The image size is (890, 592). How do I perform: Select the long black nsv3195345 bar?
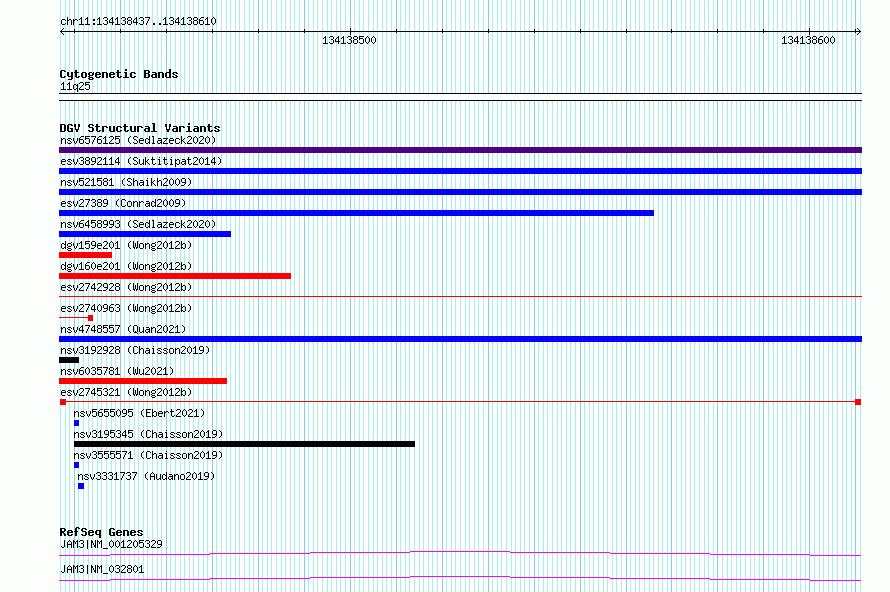click(244, 444)
